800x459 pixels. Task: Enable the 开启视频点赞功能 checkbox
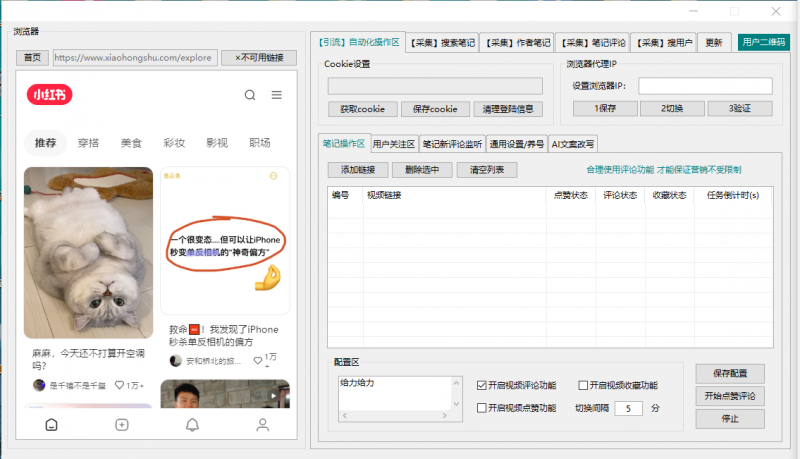click(x=482, y=408)
